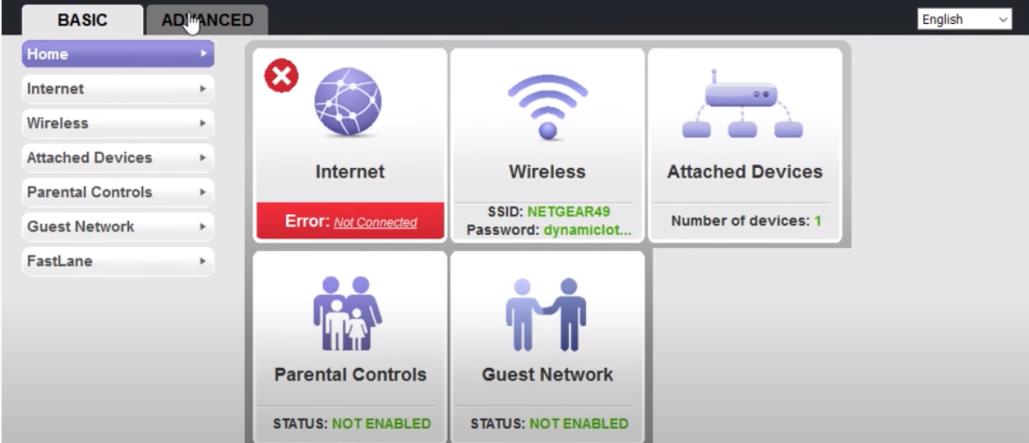The image size is (1029, 443).
Task: Expand the Internet sidebar menu arrow
Action: (x=203, y=89)
